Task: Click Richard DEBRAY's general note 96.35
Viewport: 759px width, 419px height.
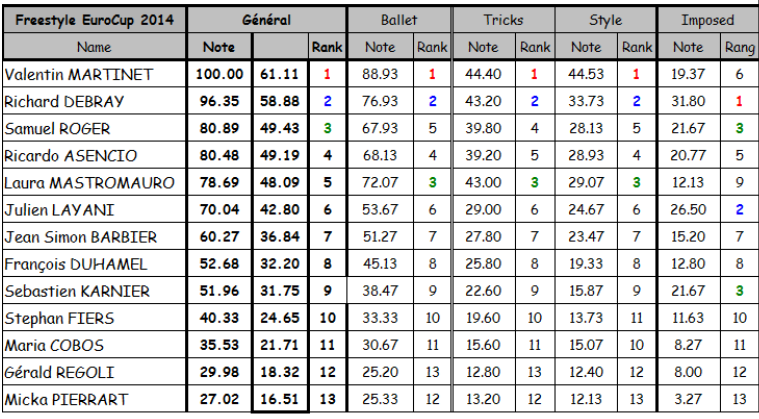Action: 219,101
